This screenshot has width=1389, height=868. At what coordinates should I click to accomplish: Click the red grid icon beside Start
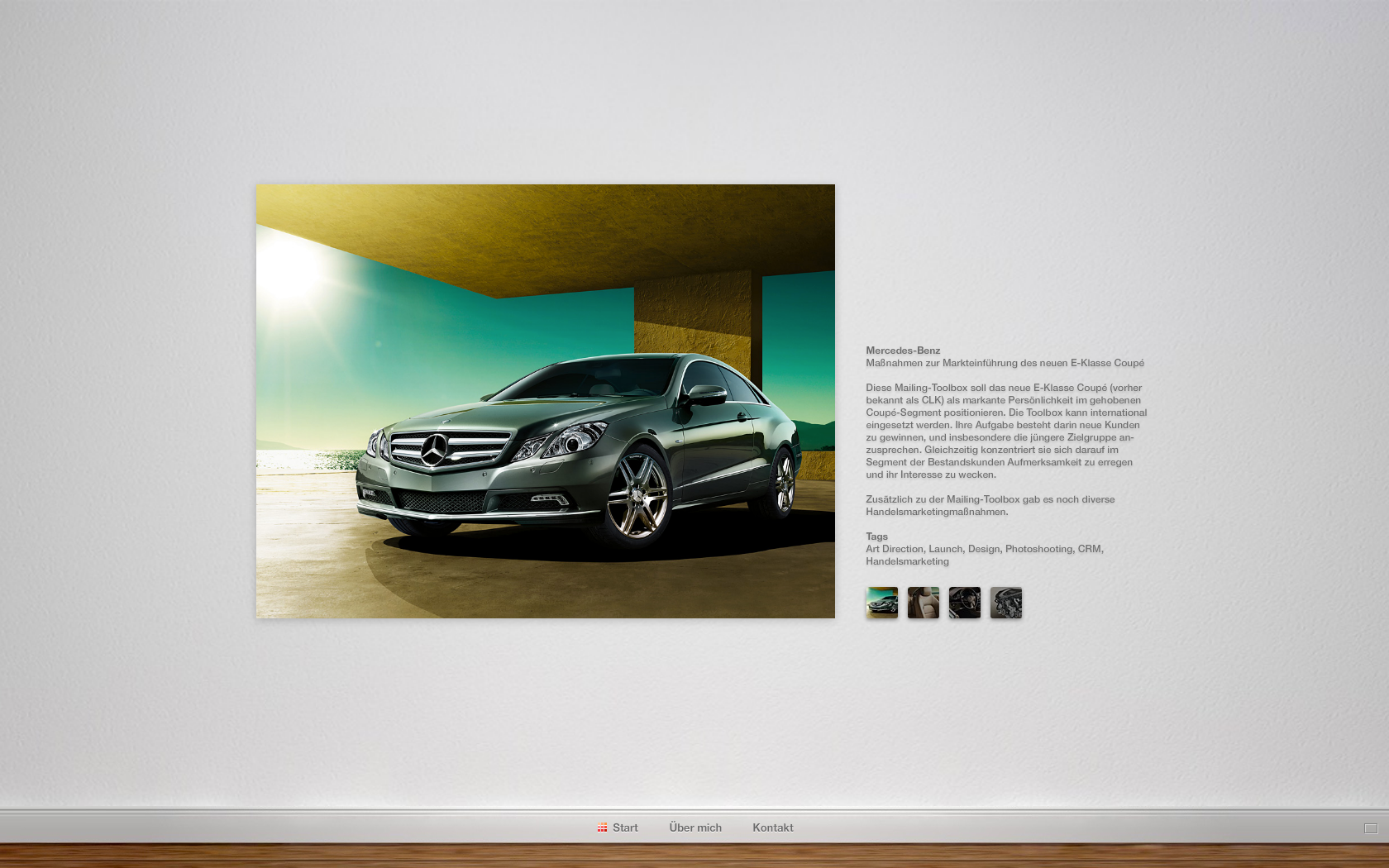click(x=602, y=827)
